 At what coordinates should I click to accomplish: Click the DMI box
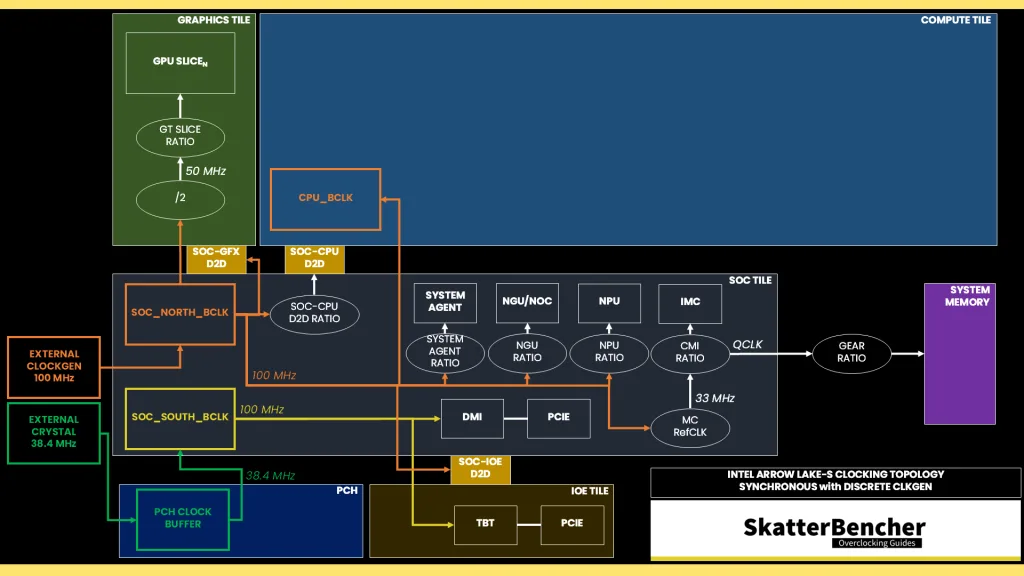[x=472, y=418]
